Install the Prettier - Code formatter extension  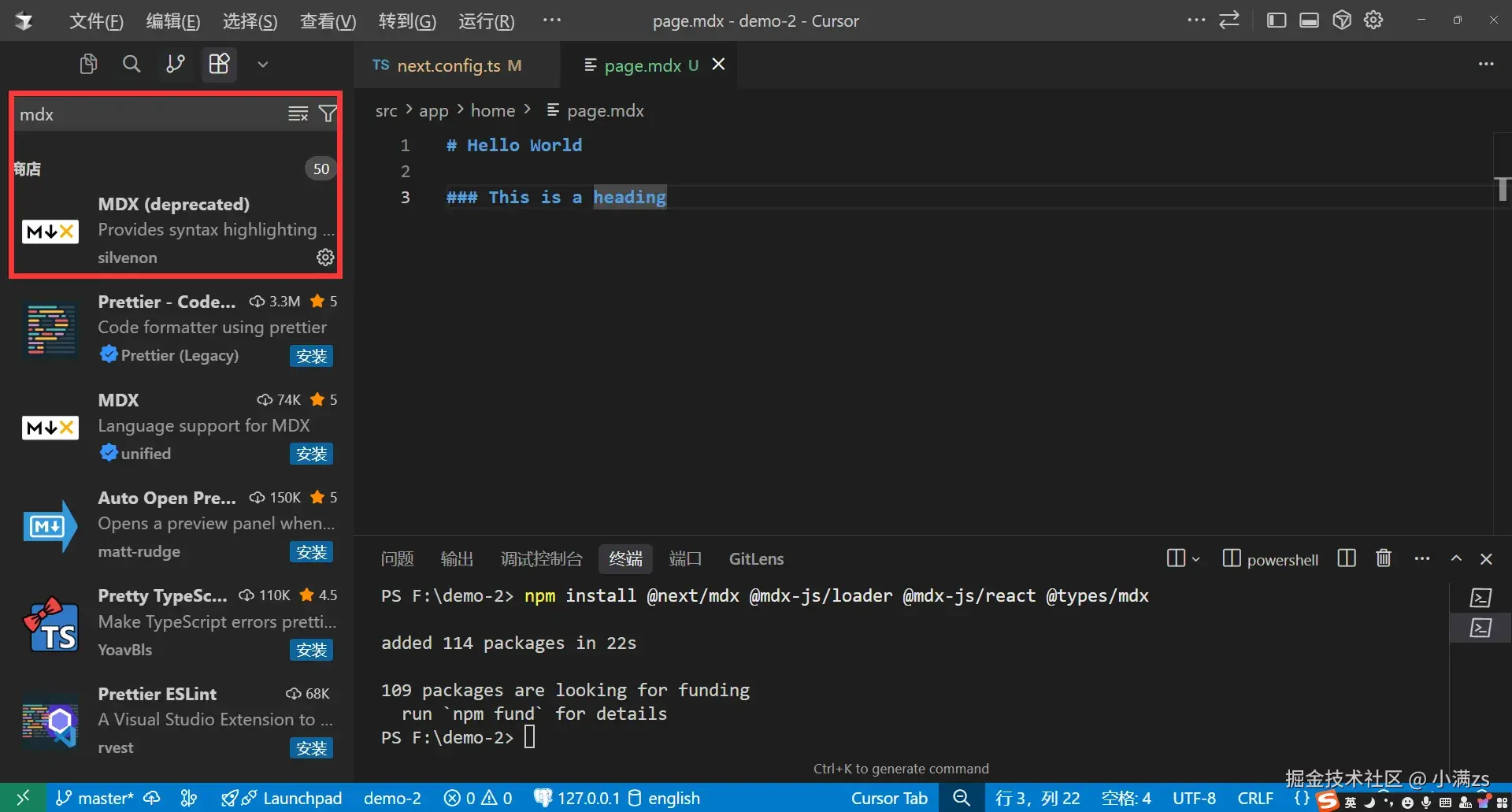[x=312, y=356]
